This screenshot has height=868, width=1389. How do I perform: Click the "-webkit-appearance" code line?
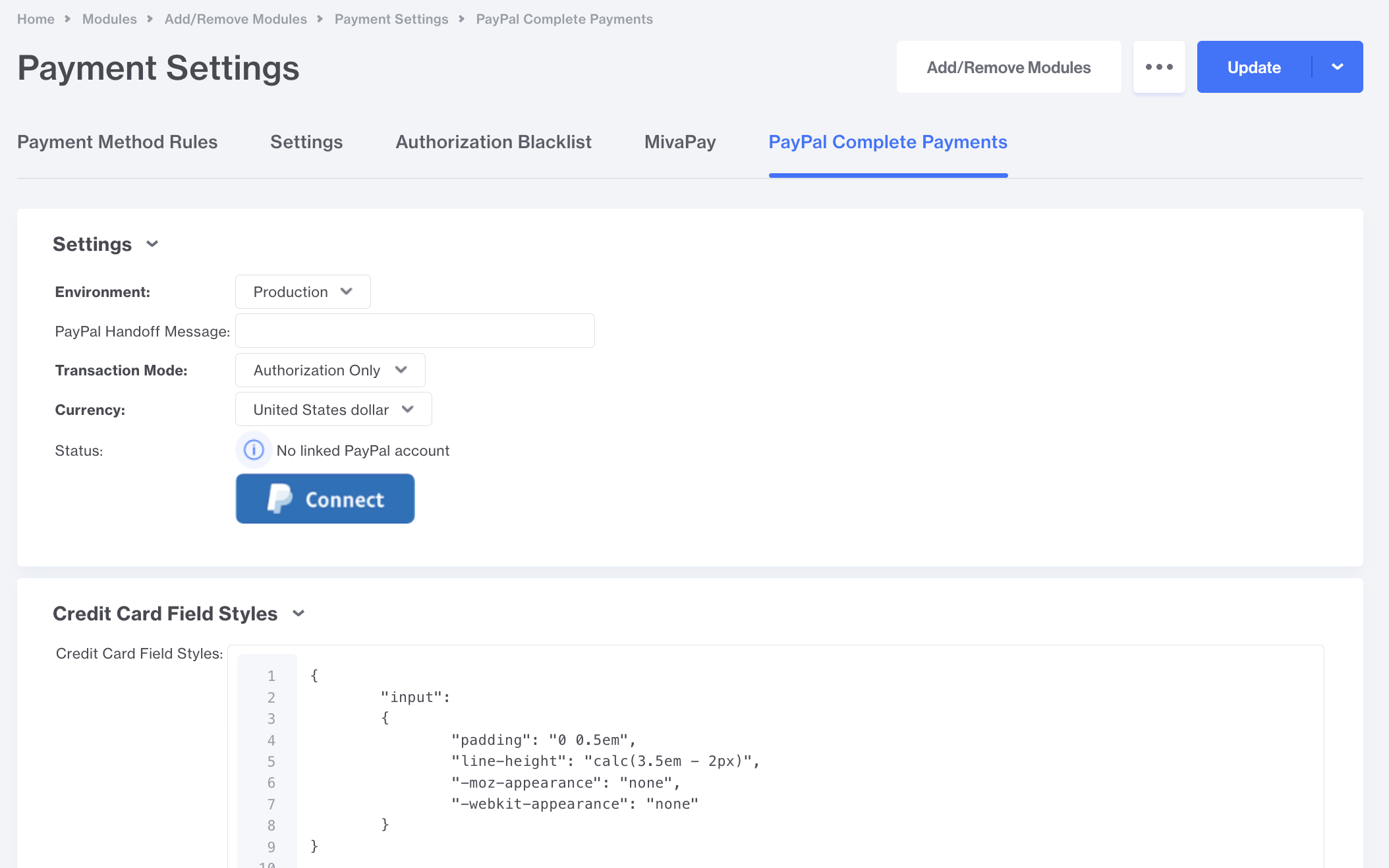coord(575,804)
